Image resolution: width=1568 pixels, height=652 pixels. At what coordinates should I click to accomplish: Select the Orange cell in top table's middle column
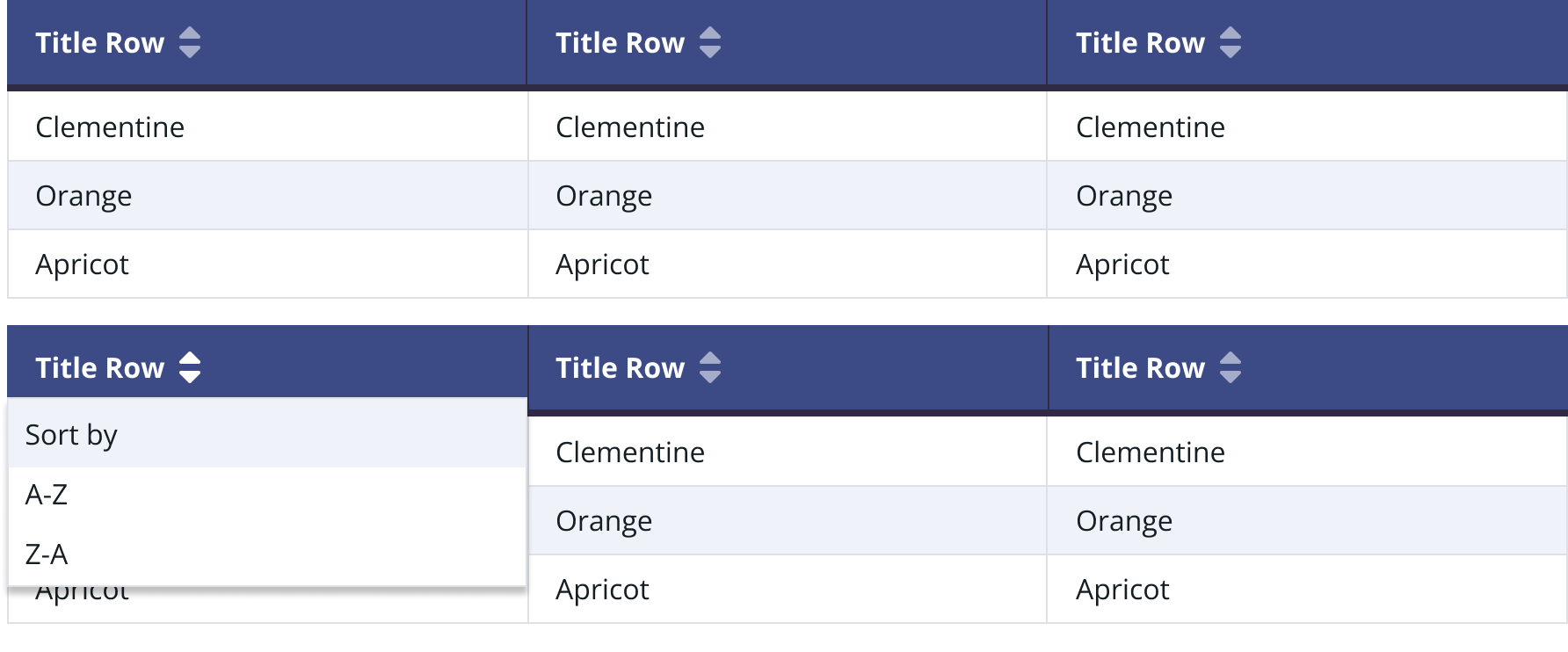click(604, 196)
